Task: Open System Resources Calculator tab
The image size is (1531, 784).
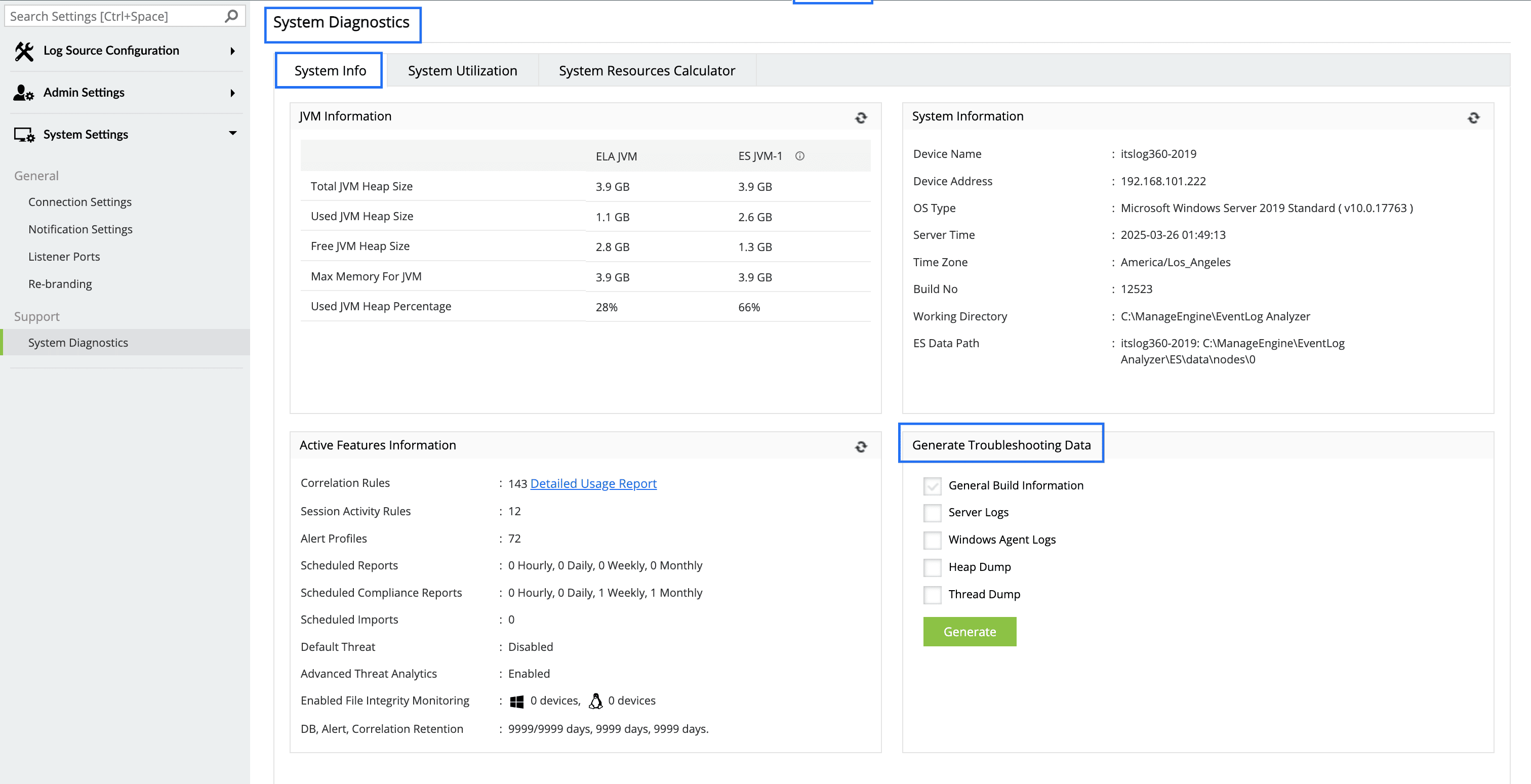Action: point(647,71)
